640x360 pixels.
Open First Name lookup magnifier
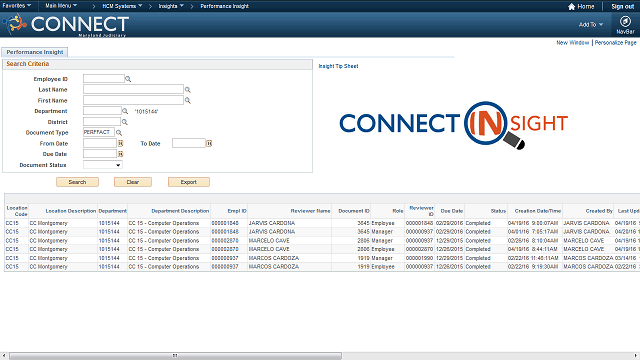click(x=188, y=100)
